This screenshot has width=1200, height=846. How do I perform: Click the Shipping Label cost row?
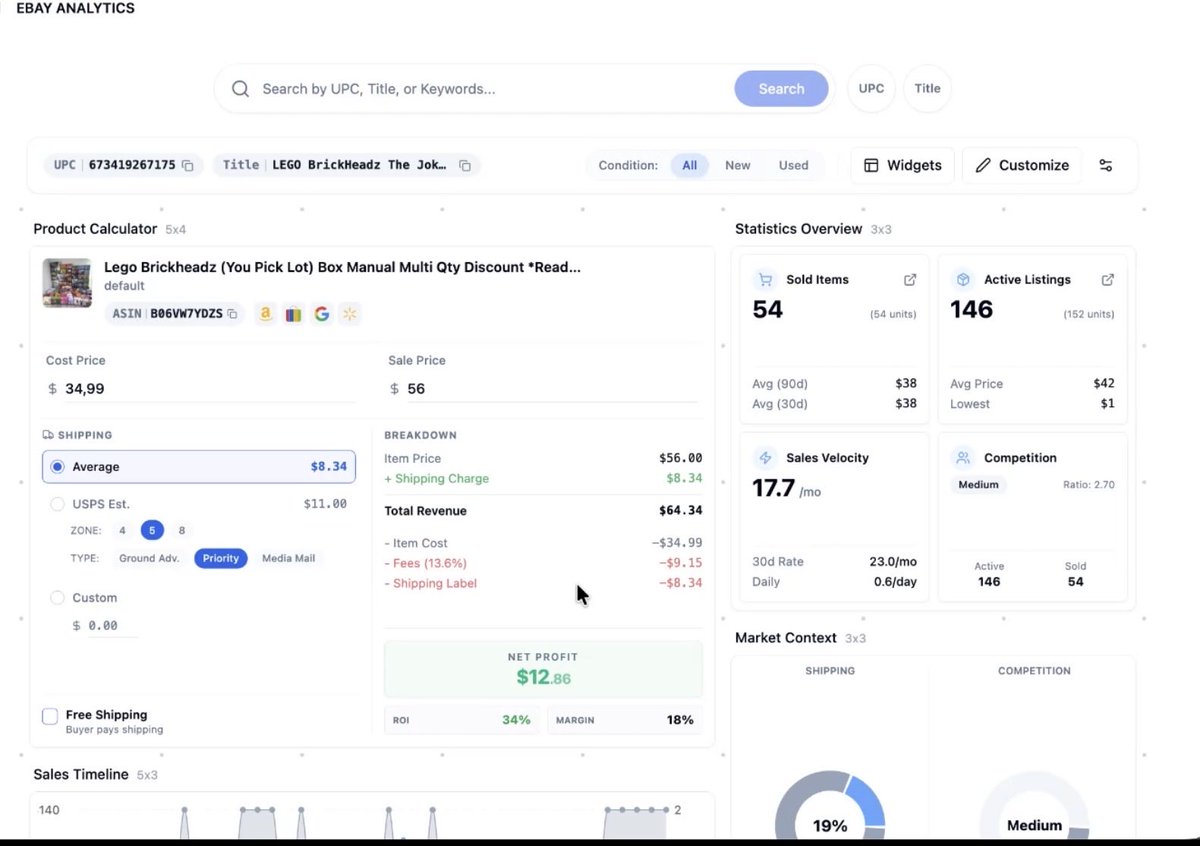543,583
